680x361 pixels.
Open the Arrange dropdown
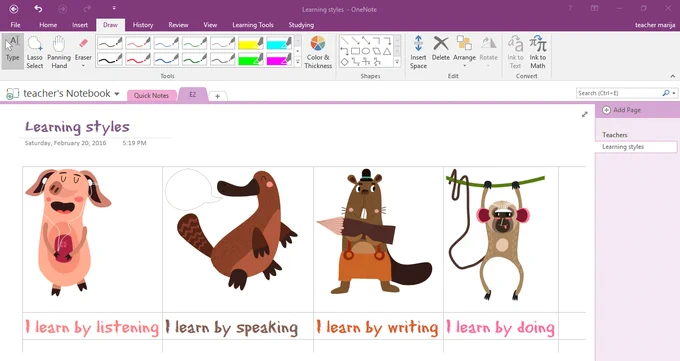464,66
